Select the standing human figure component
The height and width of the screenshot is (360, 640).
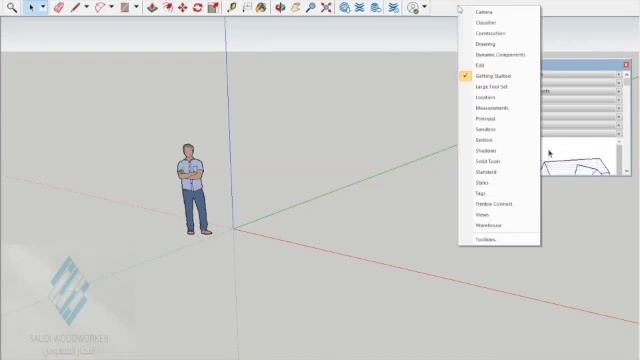(x=193, y=189)
